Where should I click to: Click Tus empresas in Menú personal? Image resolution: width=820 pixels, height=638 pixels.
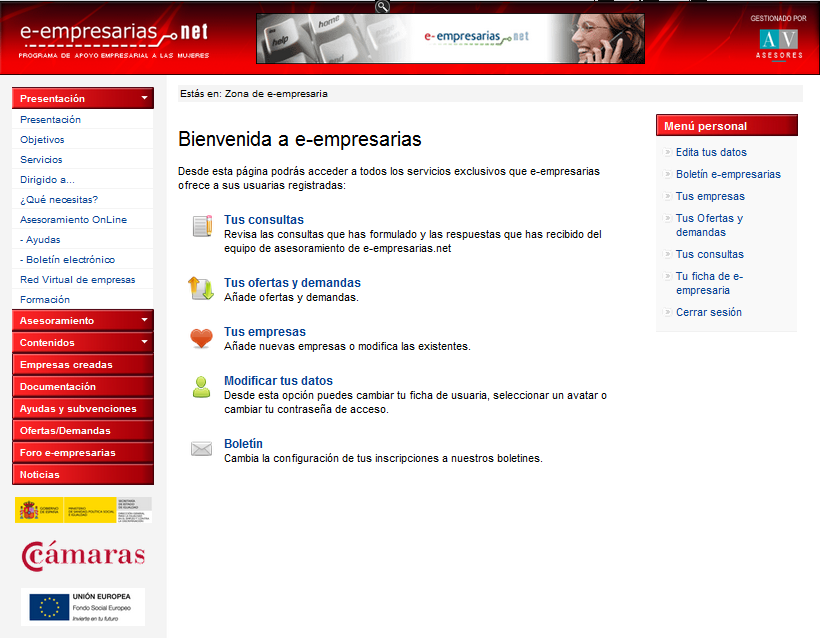click(710, 196)
